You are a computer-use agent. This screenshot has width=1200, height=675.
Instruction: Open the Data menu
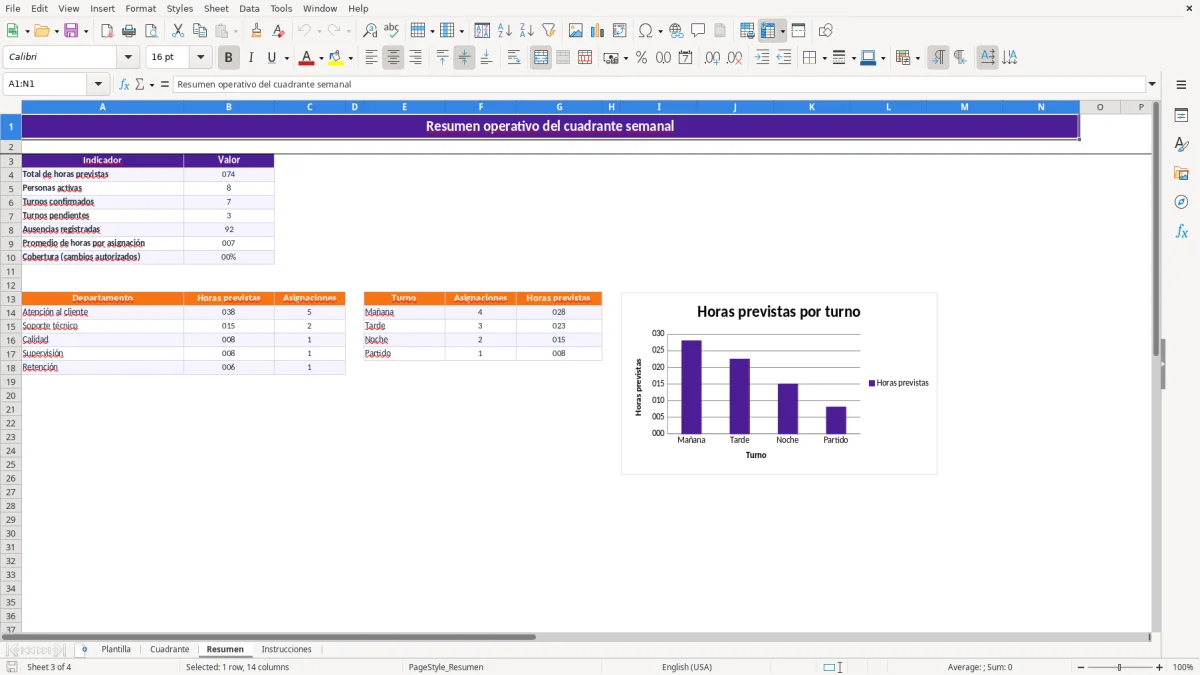click(x=249, y=8)
